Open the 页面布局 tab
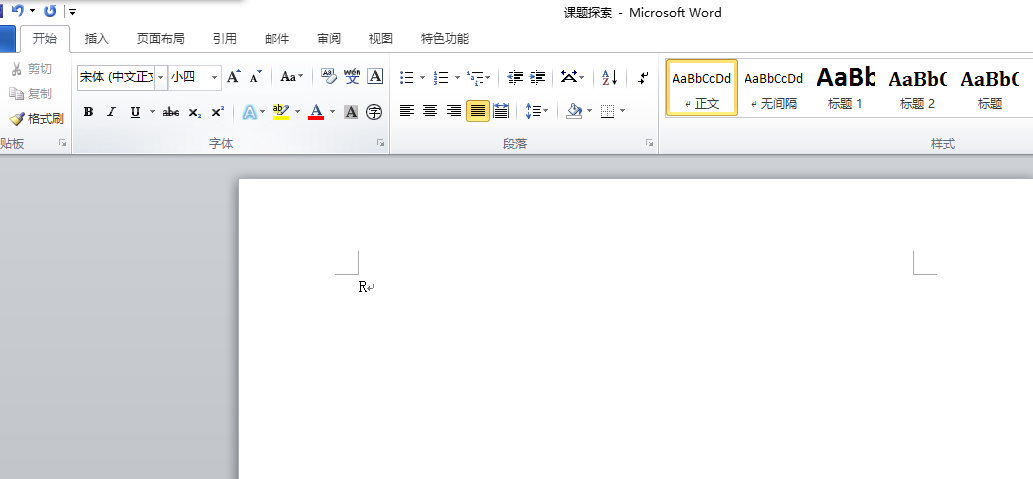 (161, 39)
